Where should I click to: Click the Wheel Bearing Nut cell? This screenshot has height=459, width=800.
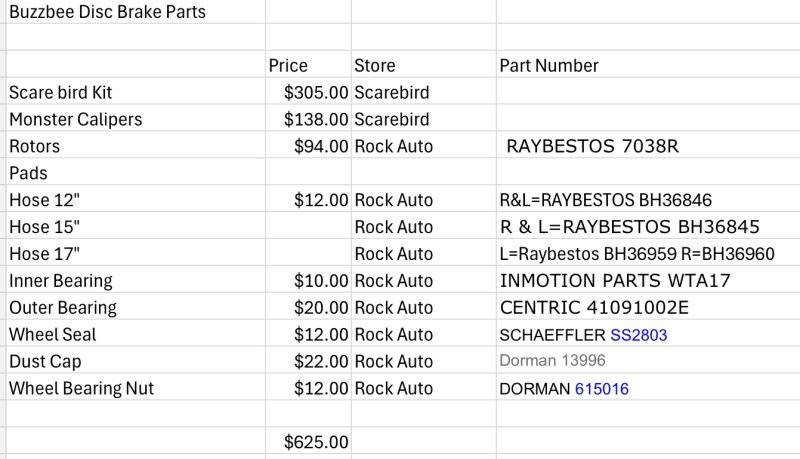[x=135, y=388]
